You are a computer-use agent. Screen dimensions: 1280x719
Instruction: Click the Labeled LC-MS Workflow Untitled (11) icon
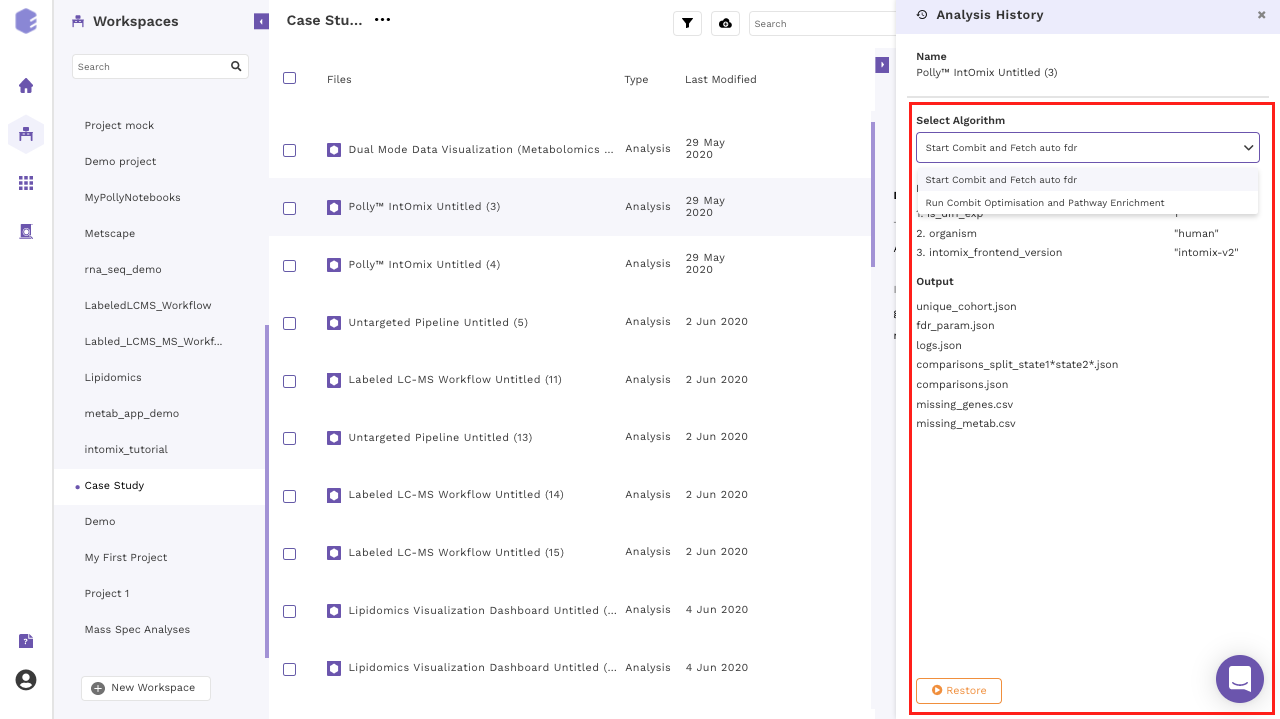(x=334, y=380)
